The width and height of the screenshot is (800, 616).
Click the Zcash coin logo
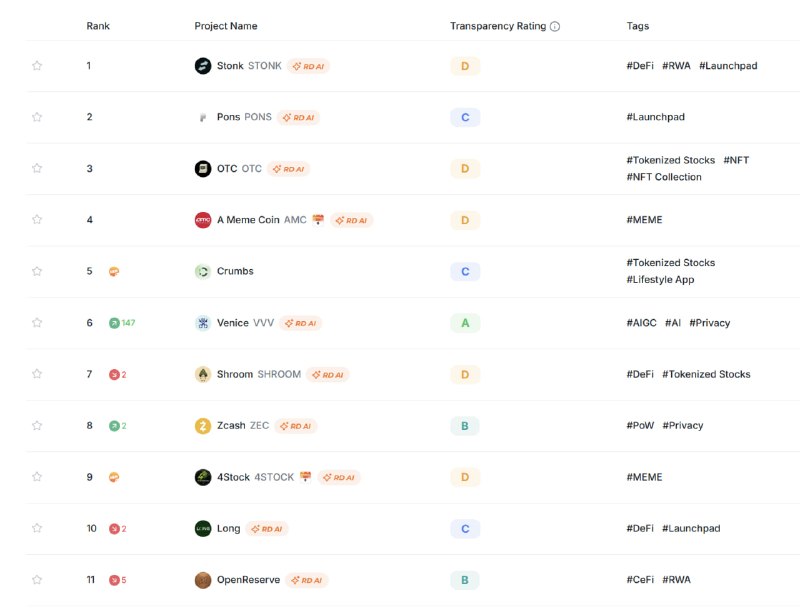(203, 426)
